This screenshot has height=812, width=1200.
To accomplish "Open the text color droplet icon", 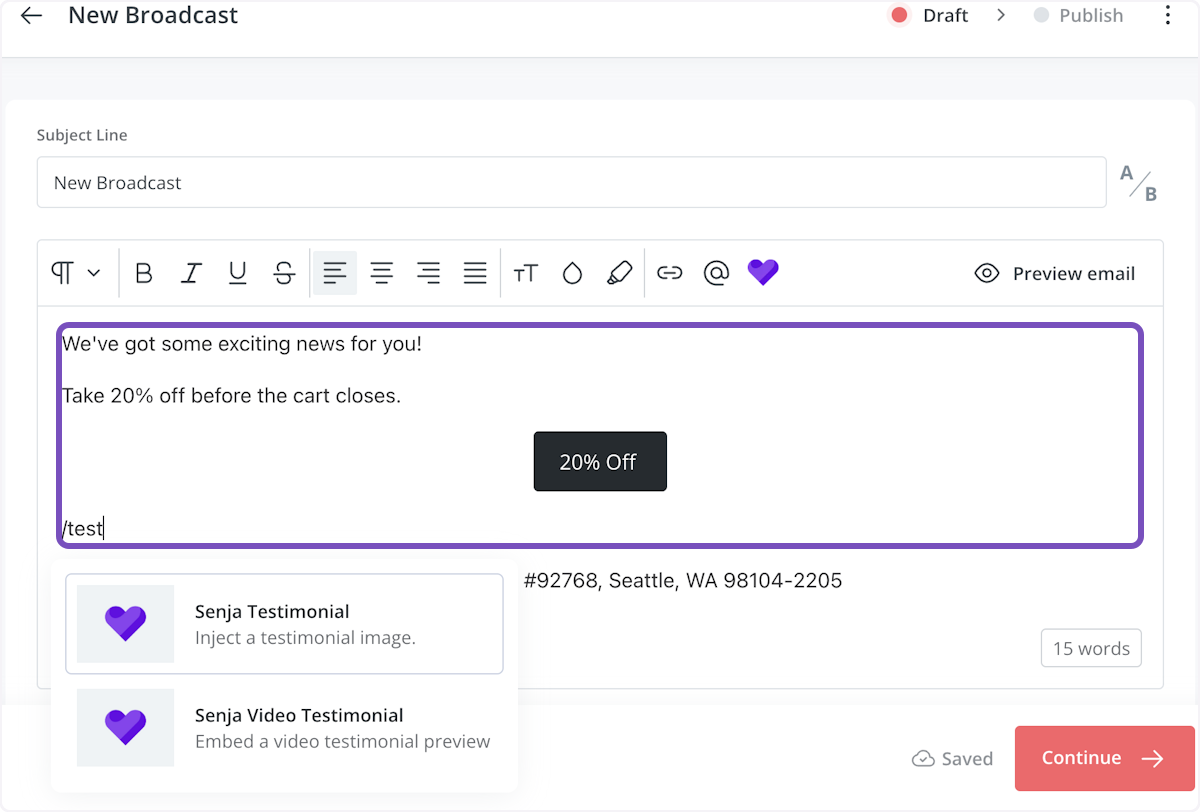I will coord(572,272).
